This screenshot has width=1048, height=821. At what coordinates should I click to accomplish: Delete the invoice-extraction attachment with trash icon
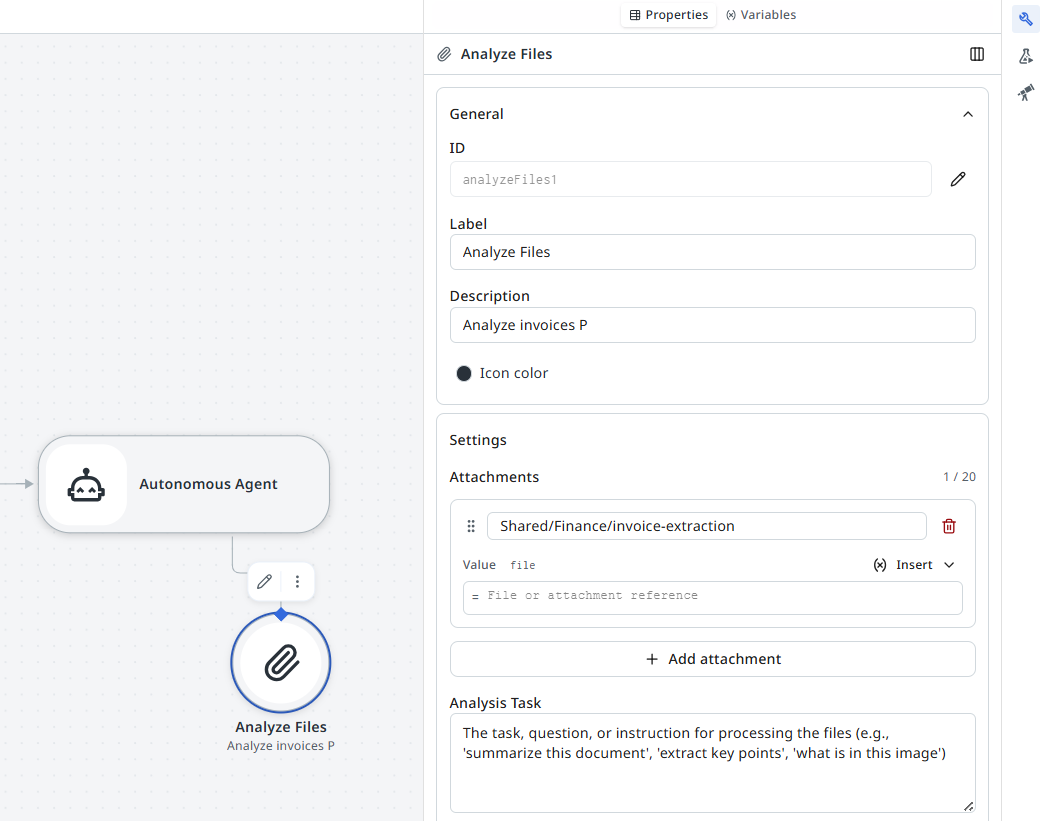pos(948,526)
